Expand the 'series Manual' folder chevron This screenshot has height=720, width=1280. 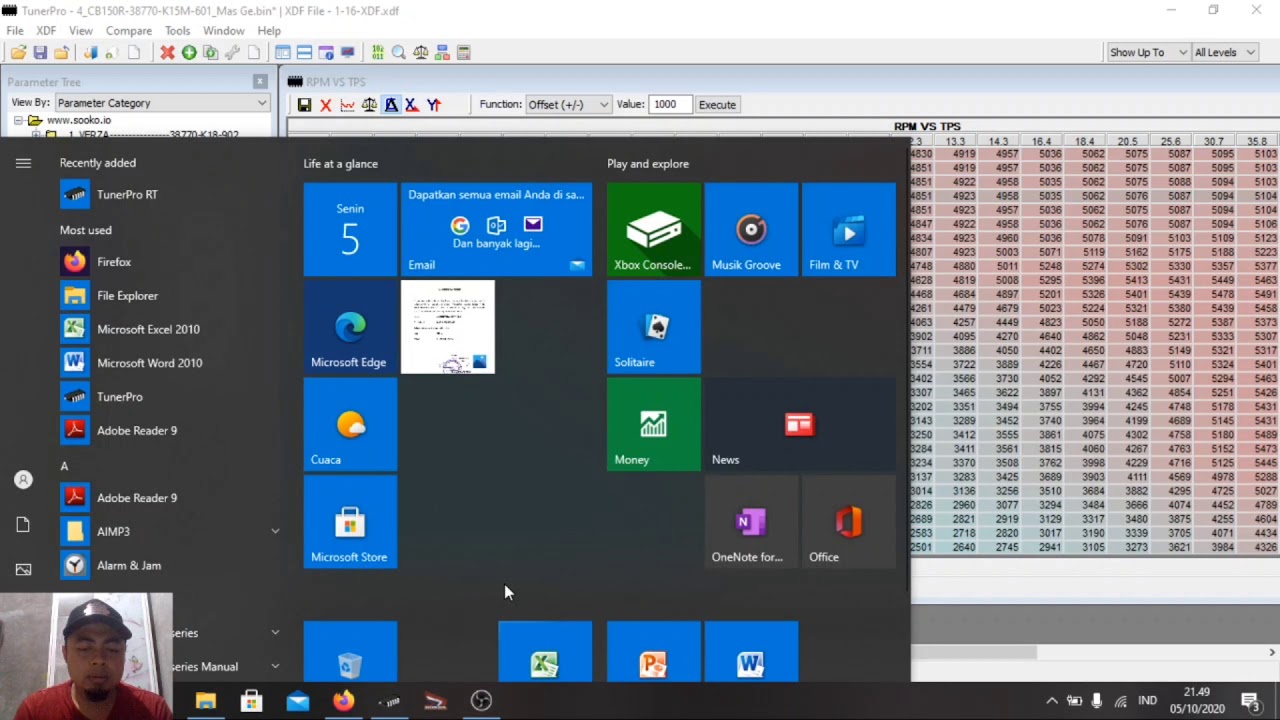(x=276, y=667)
